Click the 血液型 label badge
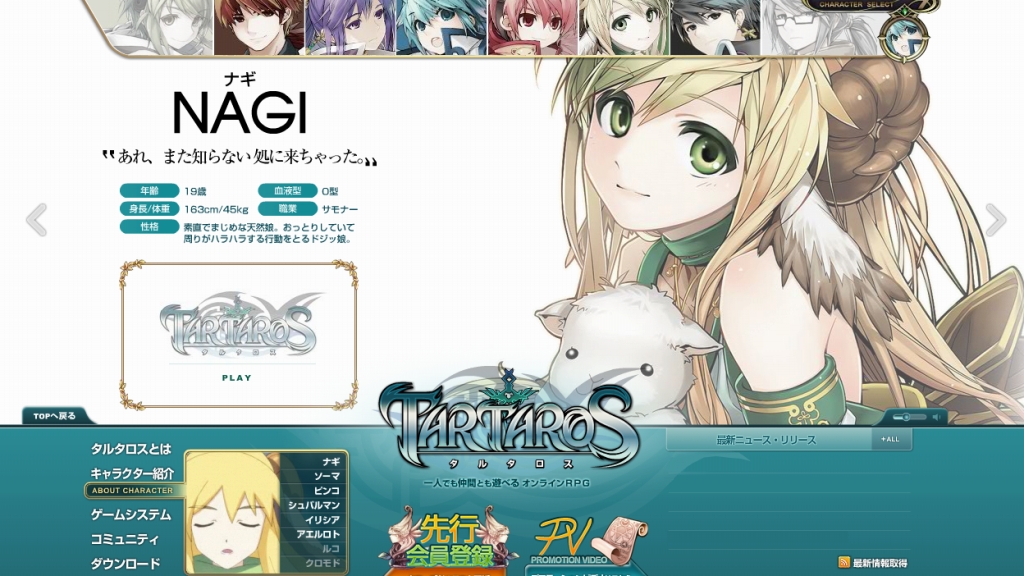Screen dimensions: 1024x576 (287, 191)
